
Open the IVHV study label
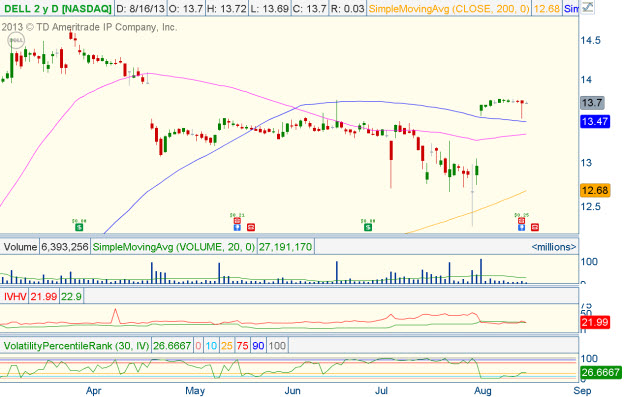[x=15, y=297]
